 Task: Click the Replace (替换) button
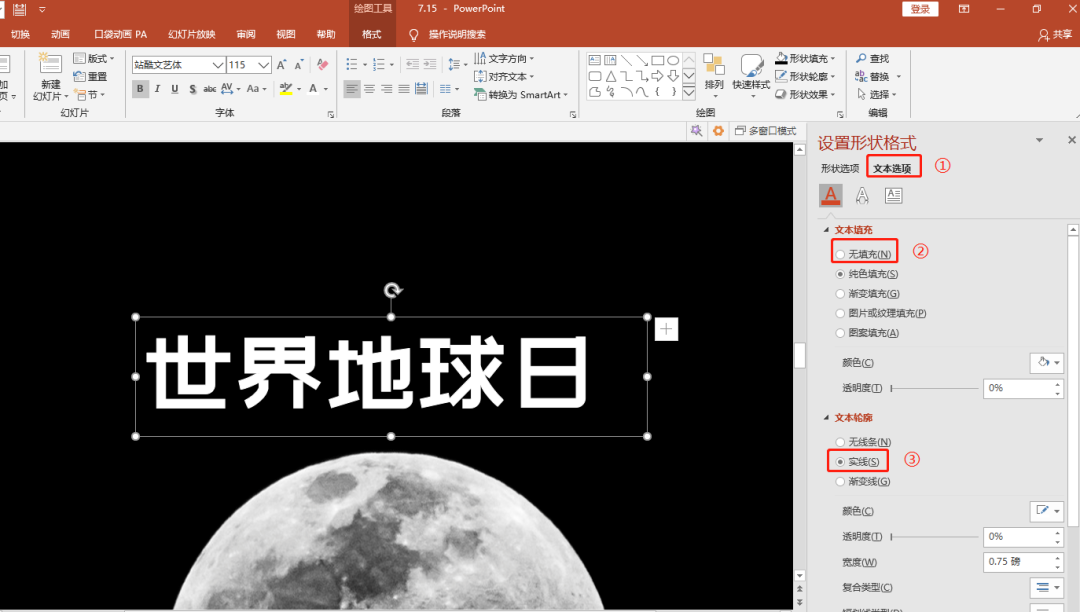878,76
